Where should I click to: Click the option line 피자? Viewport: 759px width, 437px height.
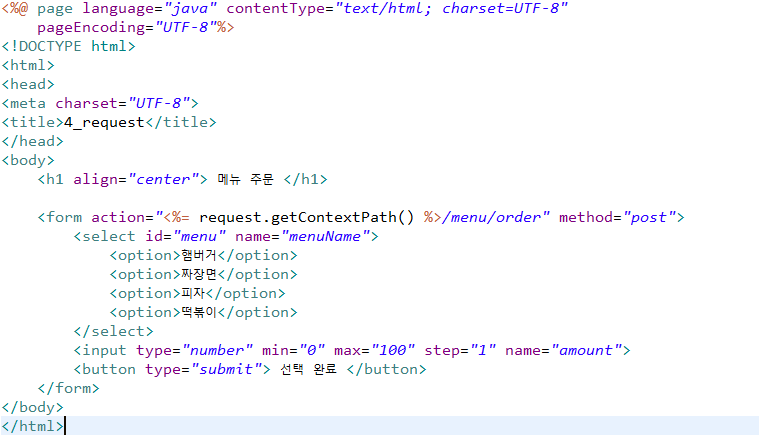pos(197,294)
